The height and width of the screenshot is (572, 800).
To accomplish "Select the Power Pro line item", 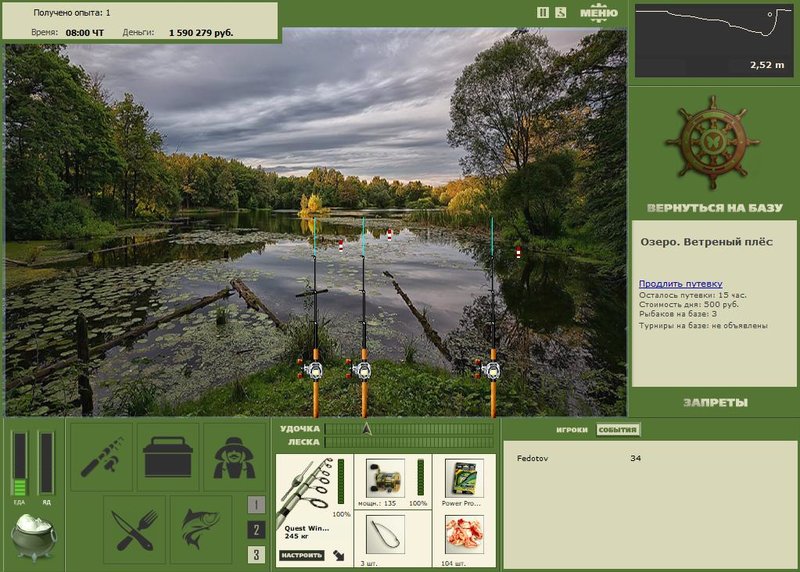I will point(464,478).
